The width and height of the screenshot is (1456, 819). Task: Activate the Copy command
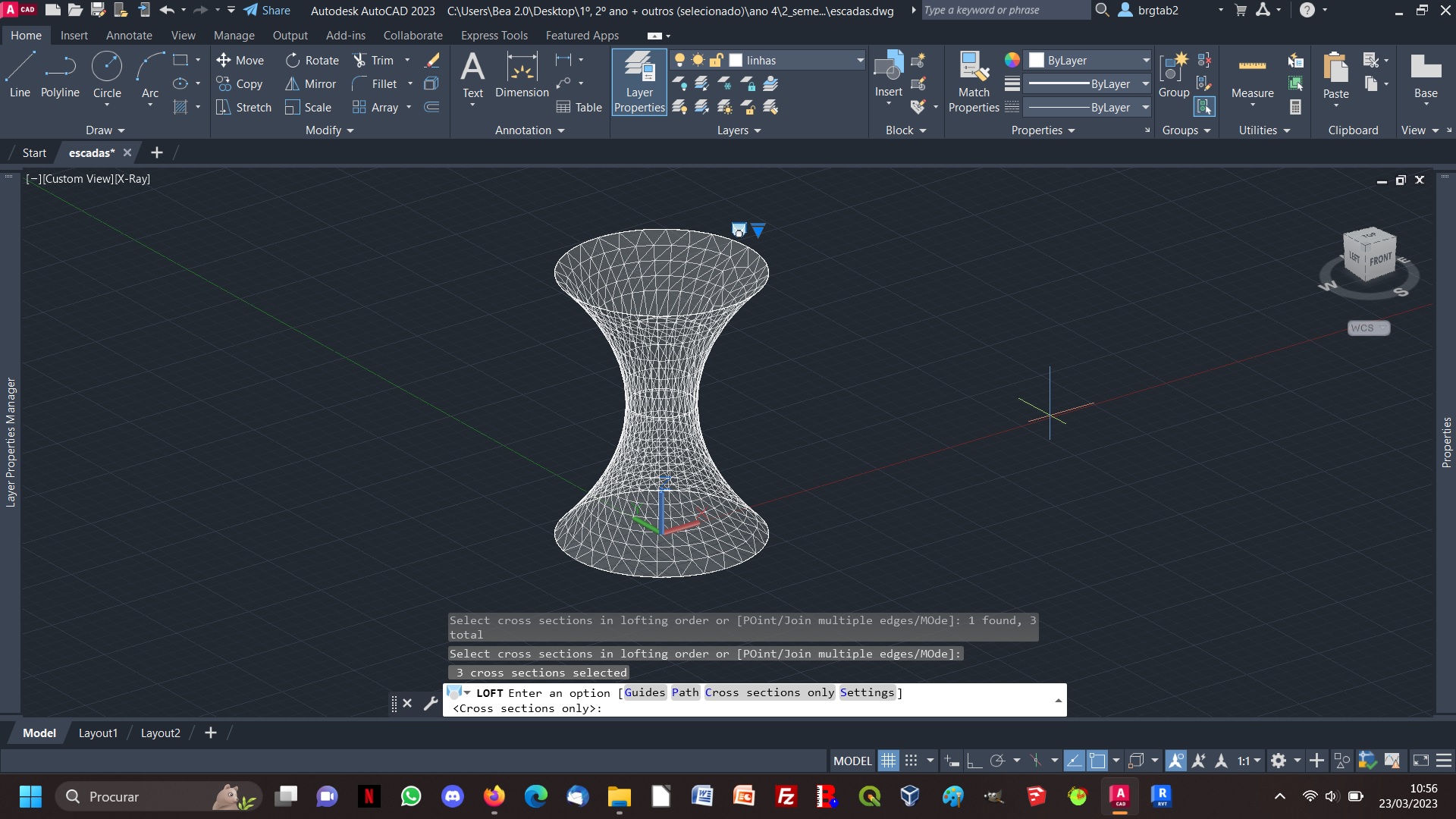pos(240,83)
